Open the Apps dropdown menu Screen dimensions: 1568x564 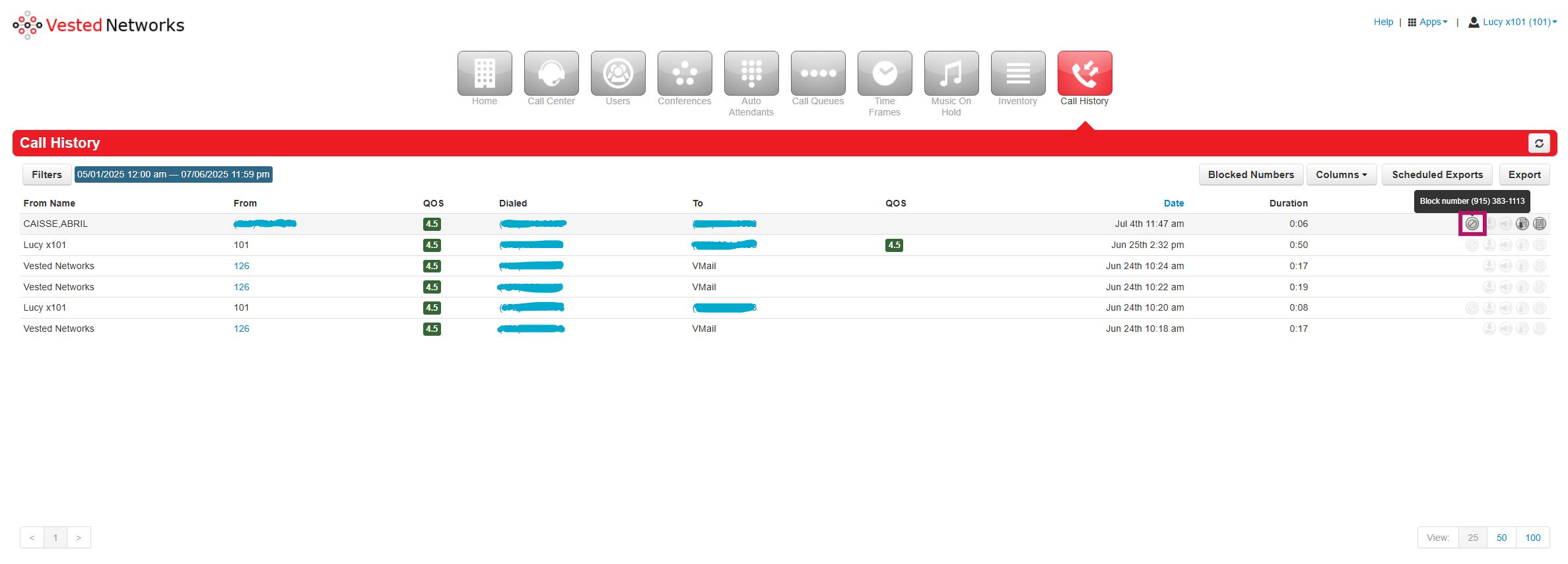(1428, 22)
